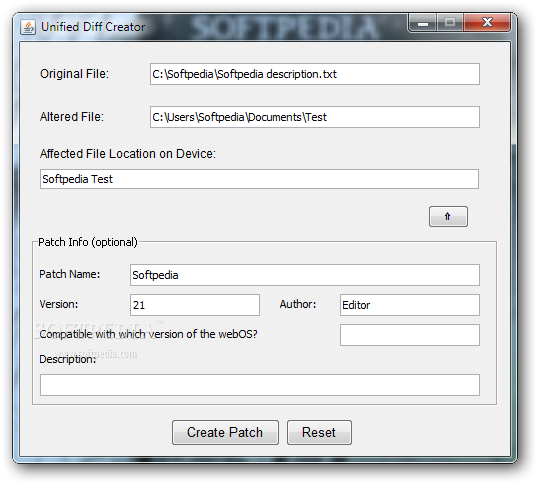Click the 'Patch Name:' label
This screenshot has height=484, width=538.
tap(69, 274)
